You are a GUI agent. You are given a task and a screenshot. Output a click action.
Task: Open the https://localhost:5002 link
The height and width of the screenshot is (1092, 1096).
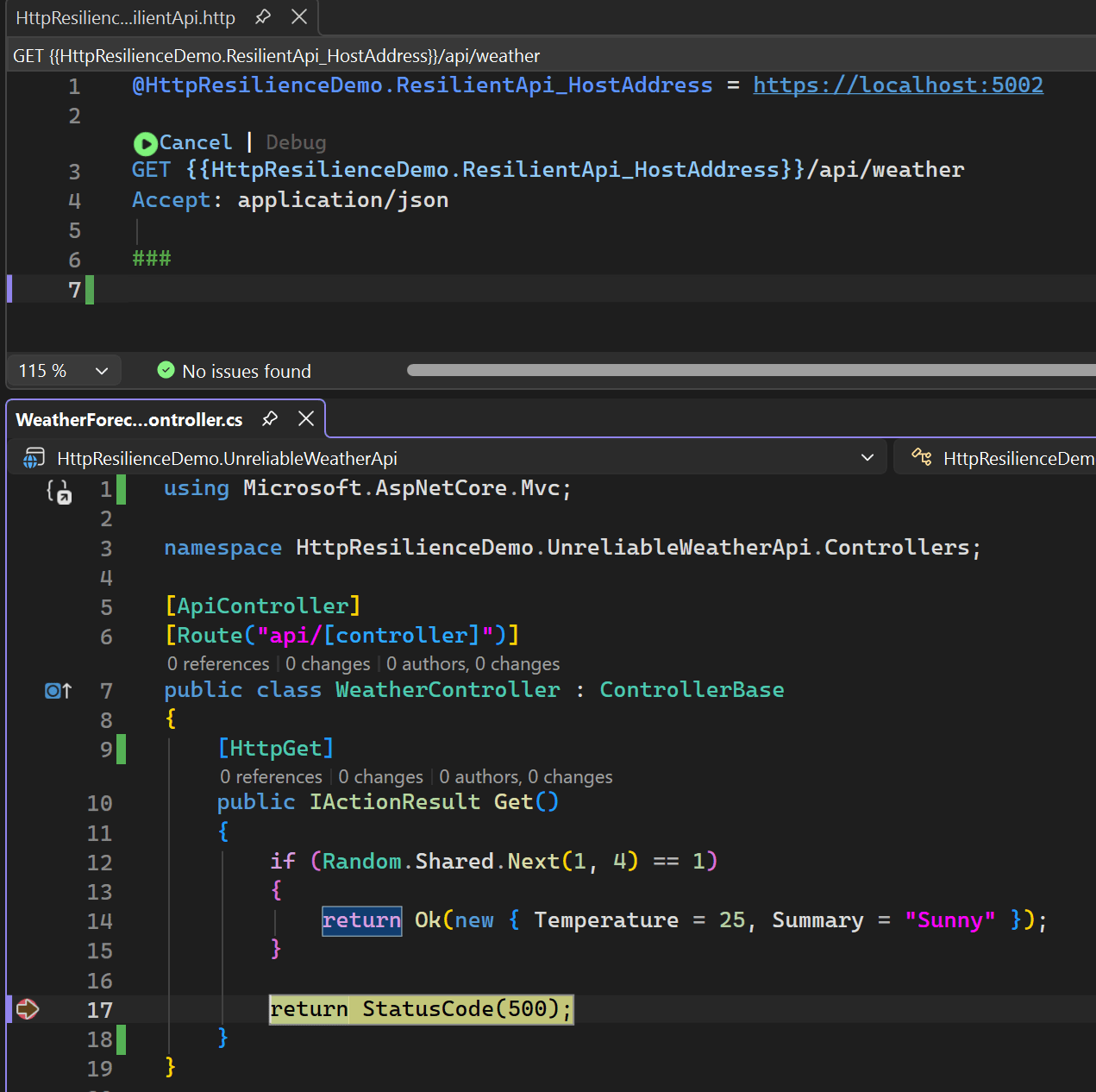tap(898, 85)
